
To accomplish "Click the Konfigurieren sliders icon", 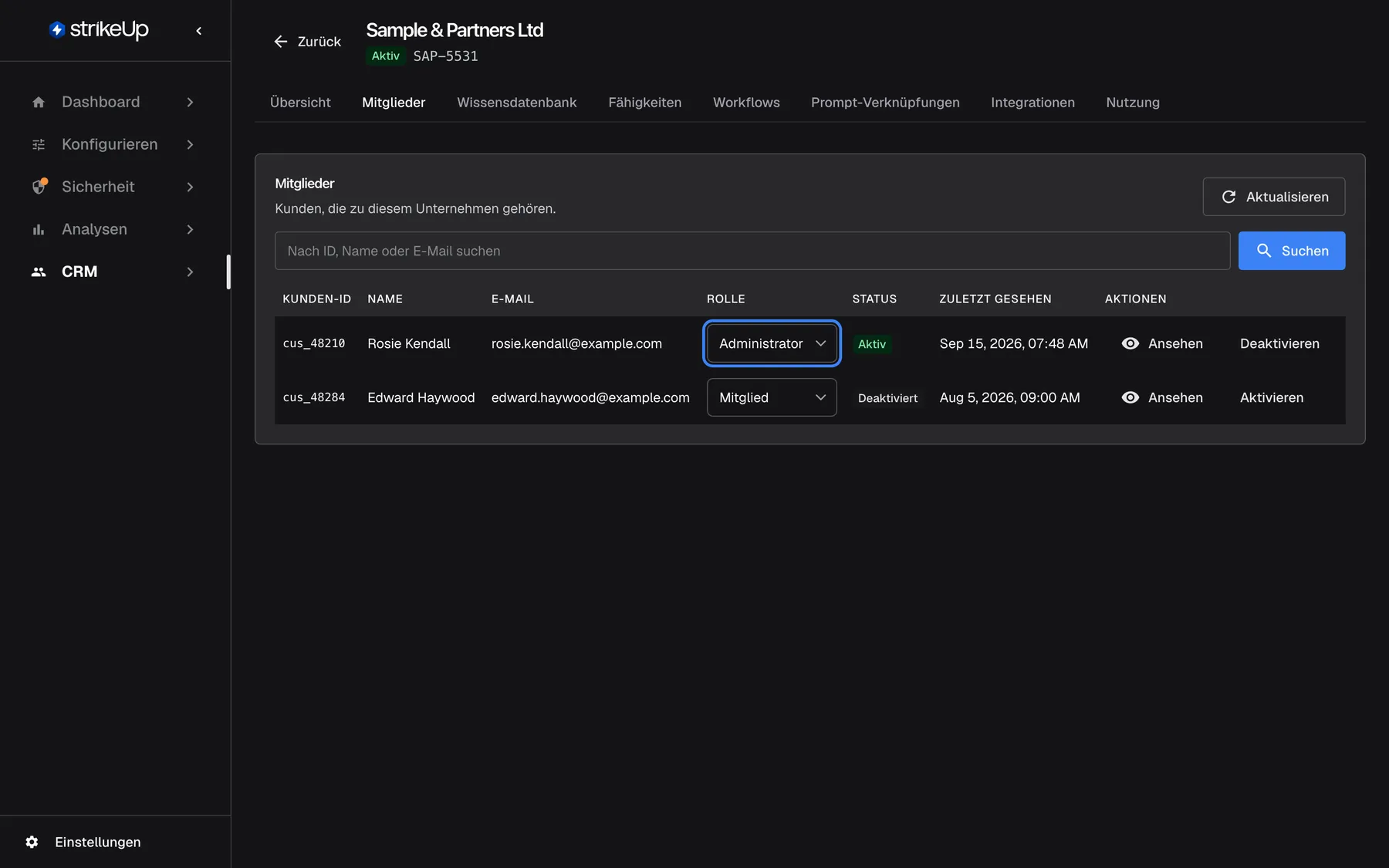I will point(39,144).
